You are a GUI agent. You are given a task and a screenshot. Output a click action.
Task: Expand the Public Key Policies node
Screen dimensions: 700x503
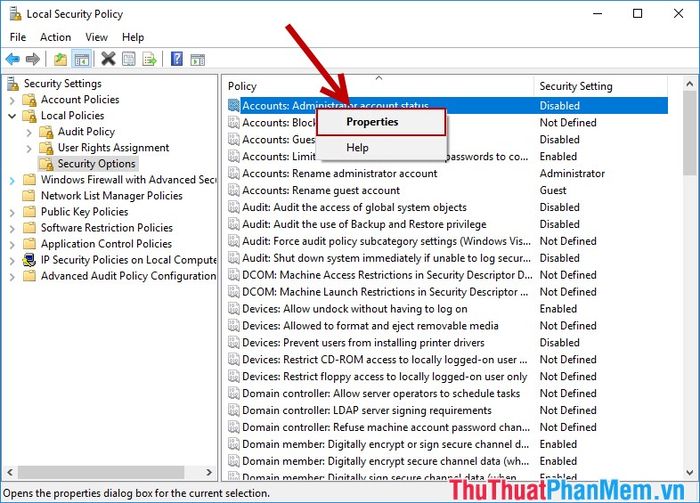(12, 213)
